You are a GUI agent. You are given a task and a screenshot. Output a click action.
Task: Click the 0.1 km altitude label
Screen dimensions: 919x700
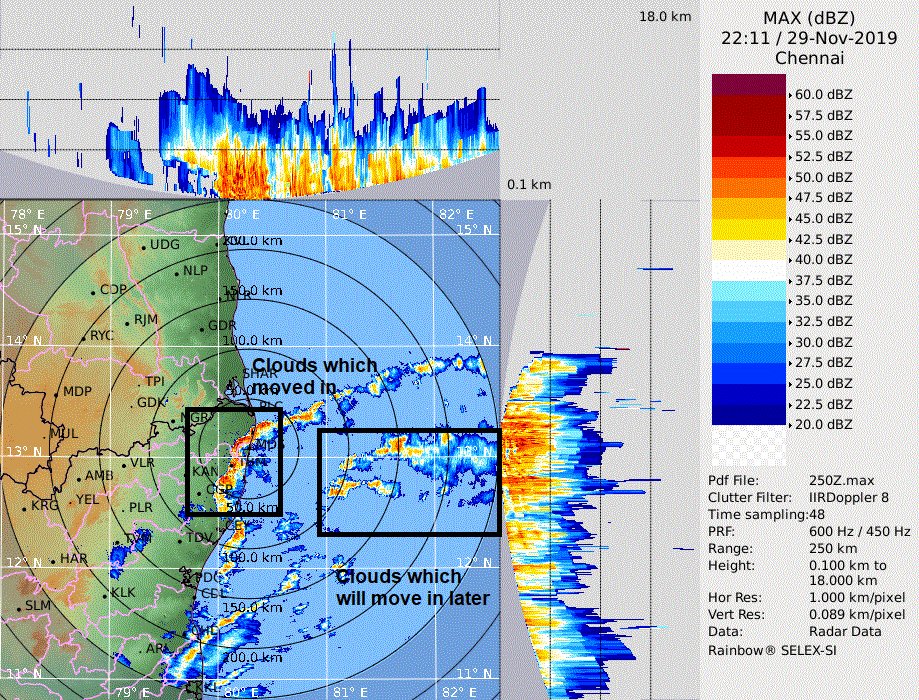click(529, 185)
